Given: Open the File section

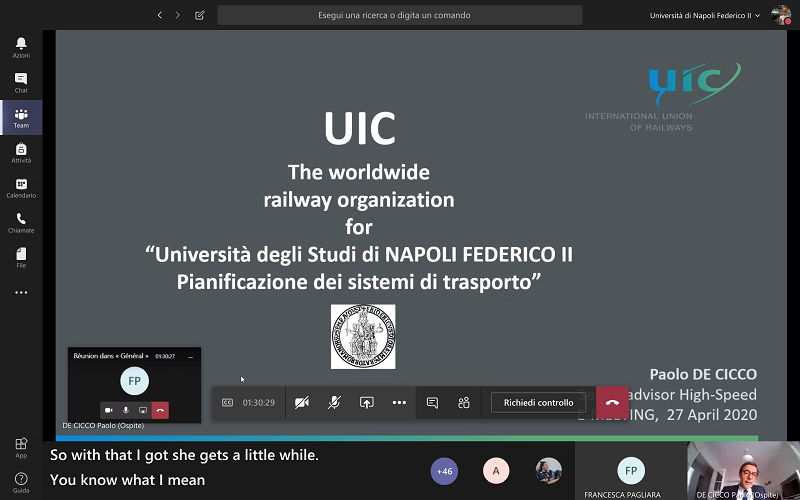Looking at the screenshot, I should [21, 258].
